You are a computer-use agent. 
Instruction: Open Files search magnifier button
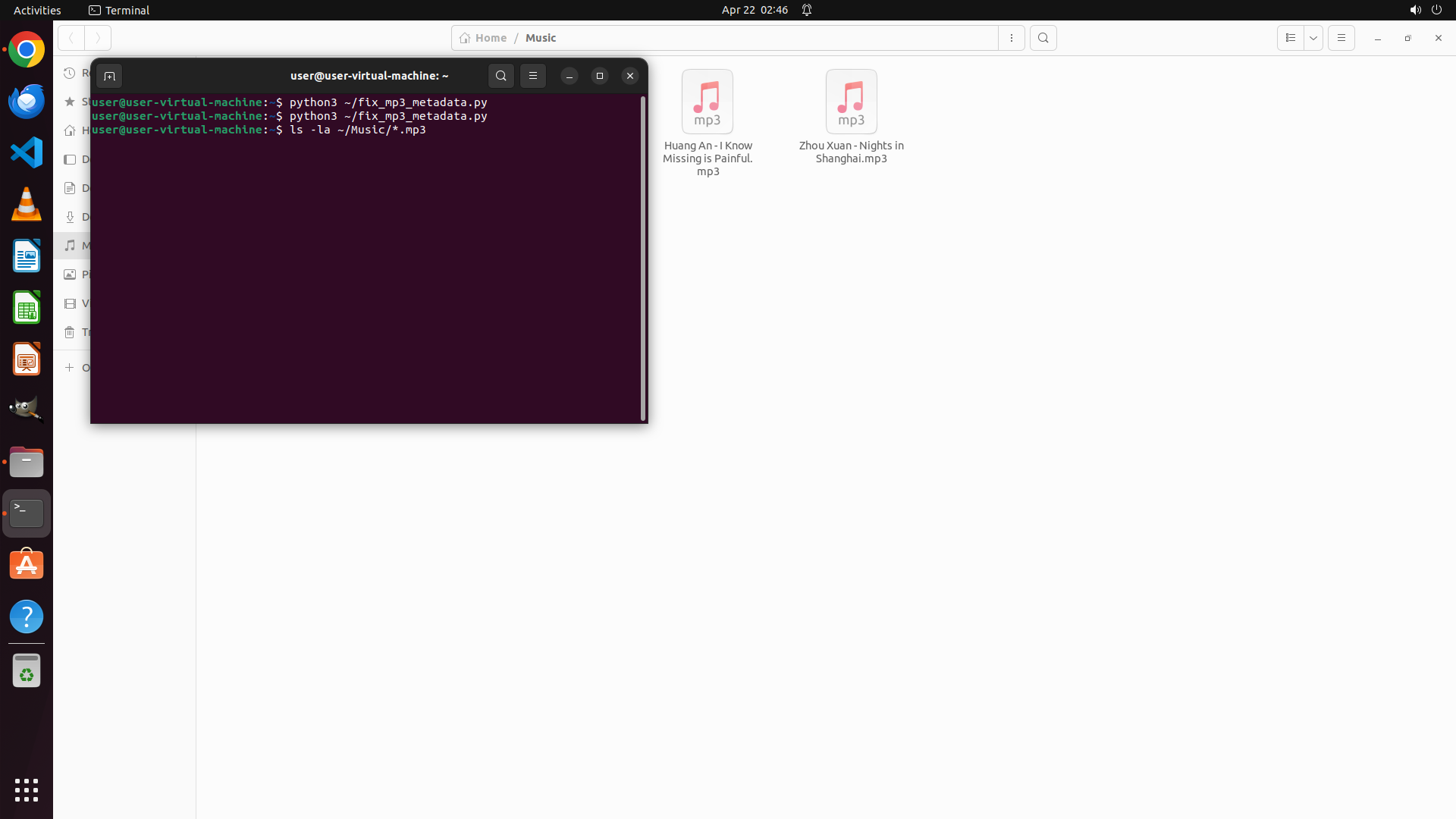(x=1043, y=38)
